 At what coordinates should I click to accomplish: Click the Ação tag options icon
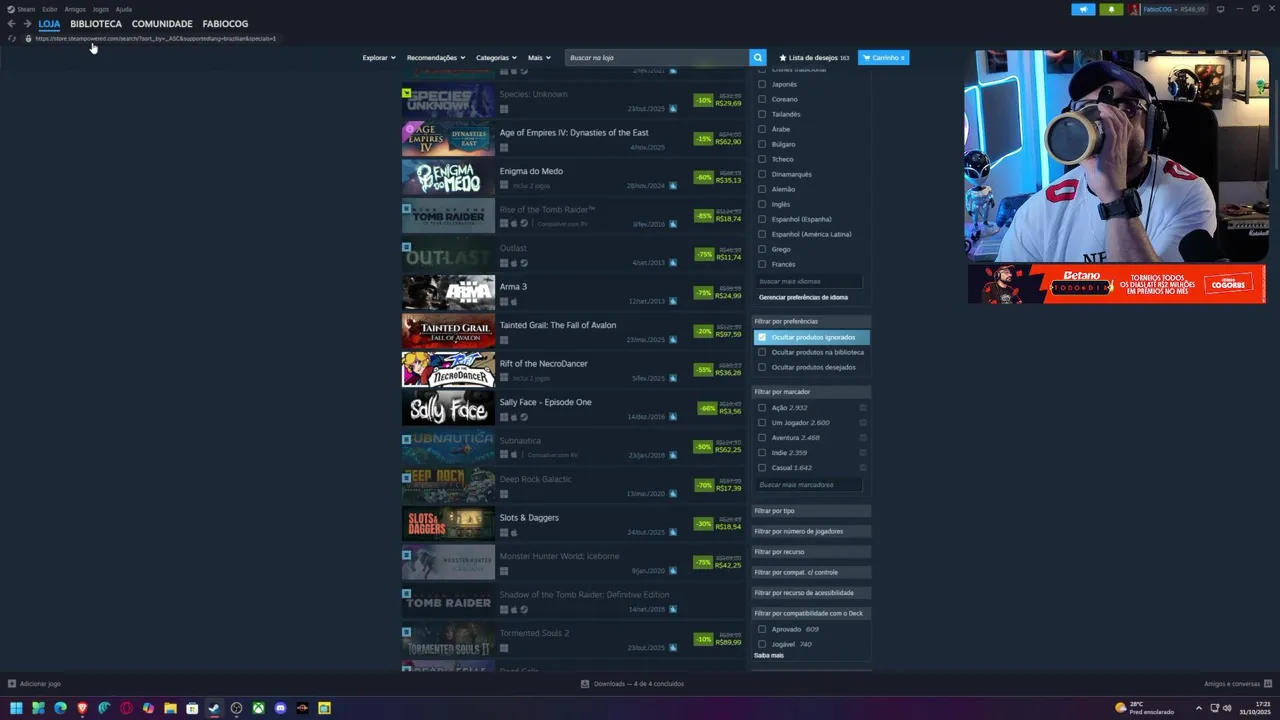coord(863,408)
